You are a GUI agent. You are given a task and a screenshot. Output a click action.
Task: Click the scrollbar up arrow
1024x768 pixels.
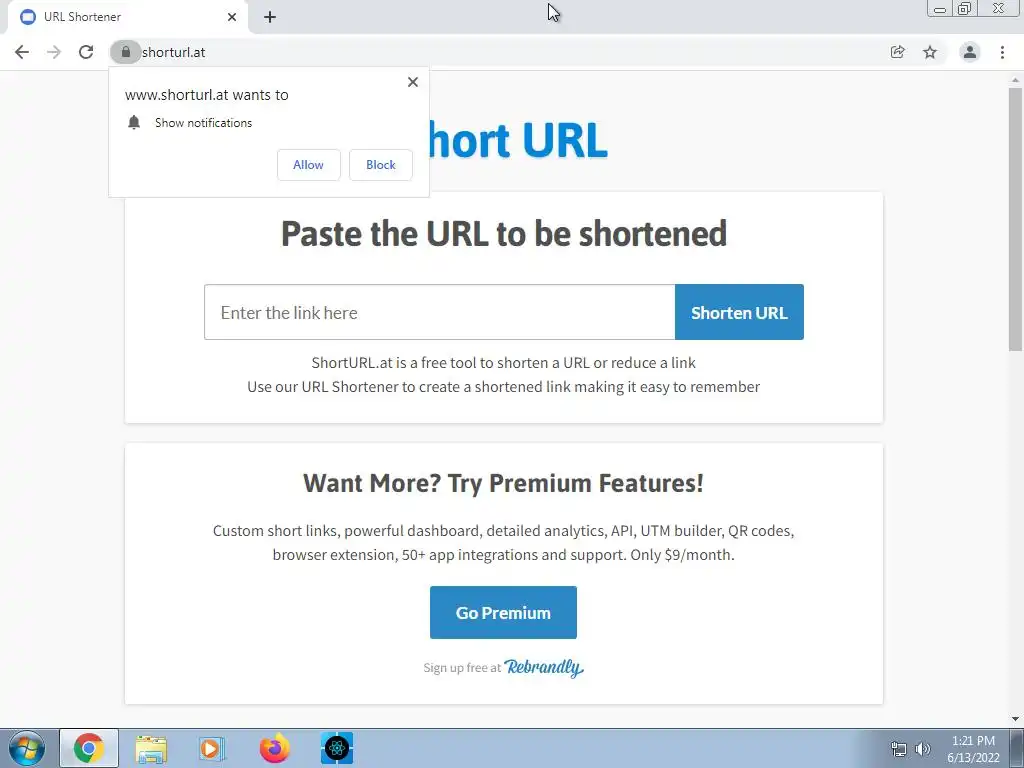[x=1015, y=80]
